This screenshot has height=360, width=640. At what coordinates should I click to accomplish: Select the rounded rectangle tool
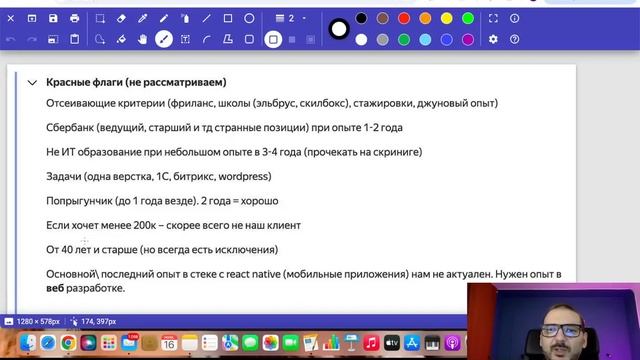[x=249, y=40]
